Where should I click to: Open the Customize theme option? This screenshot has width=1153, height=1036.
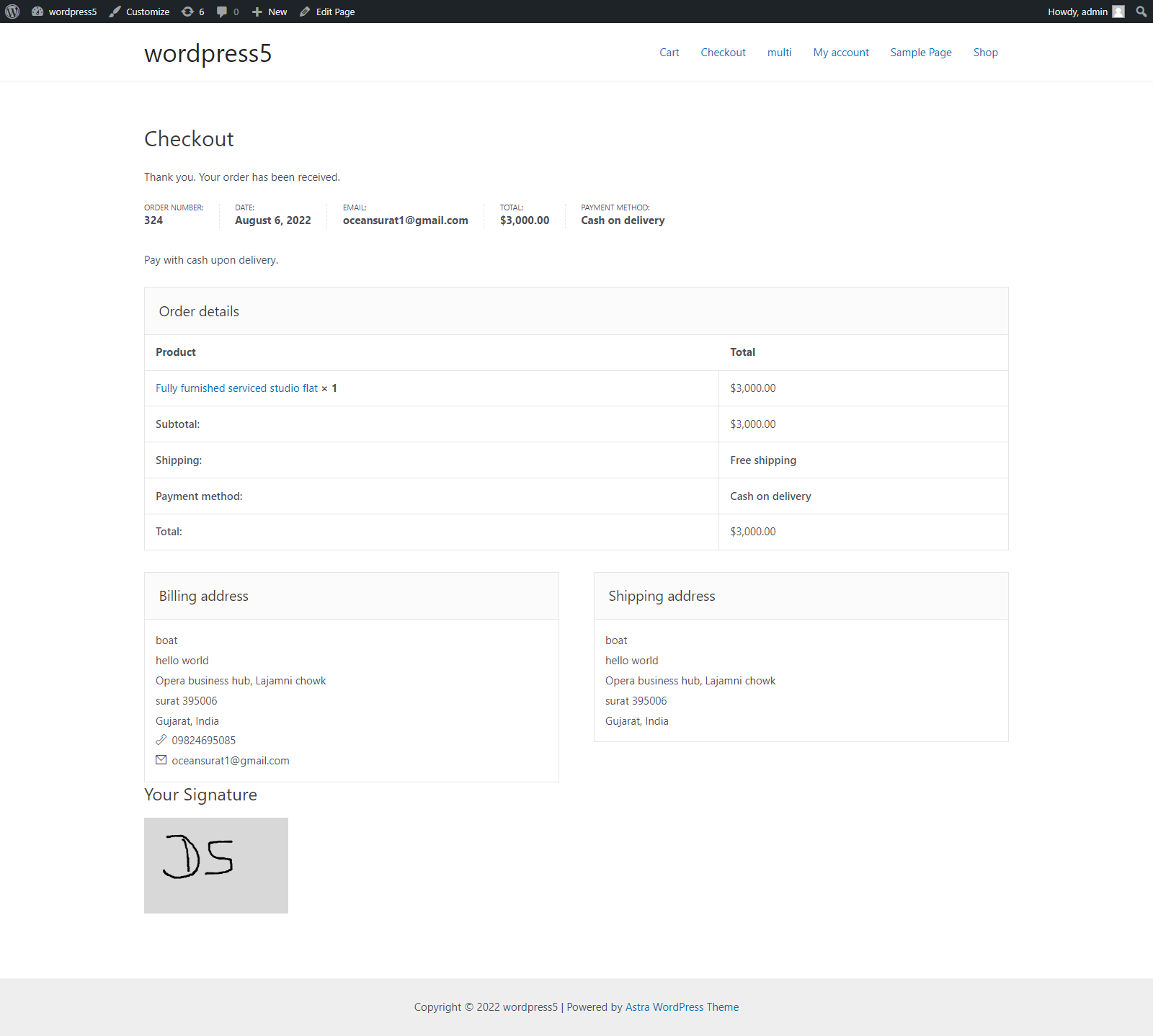tap(139, 12)
